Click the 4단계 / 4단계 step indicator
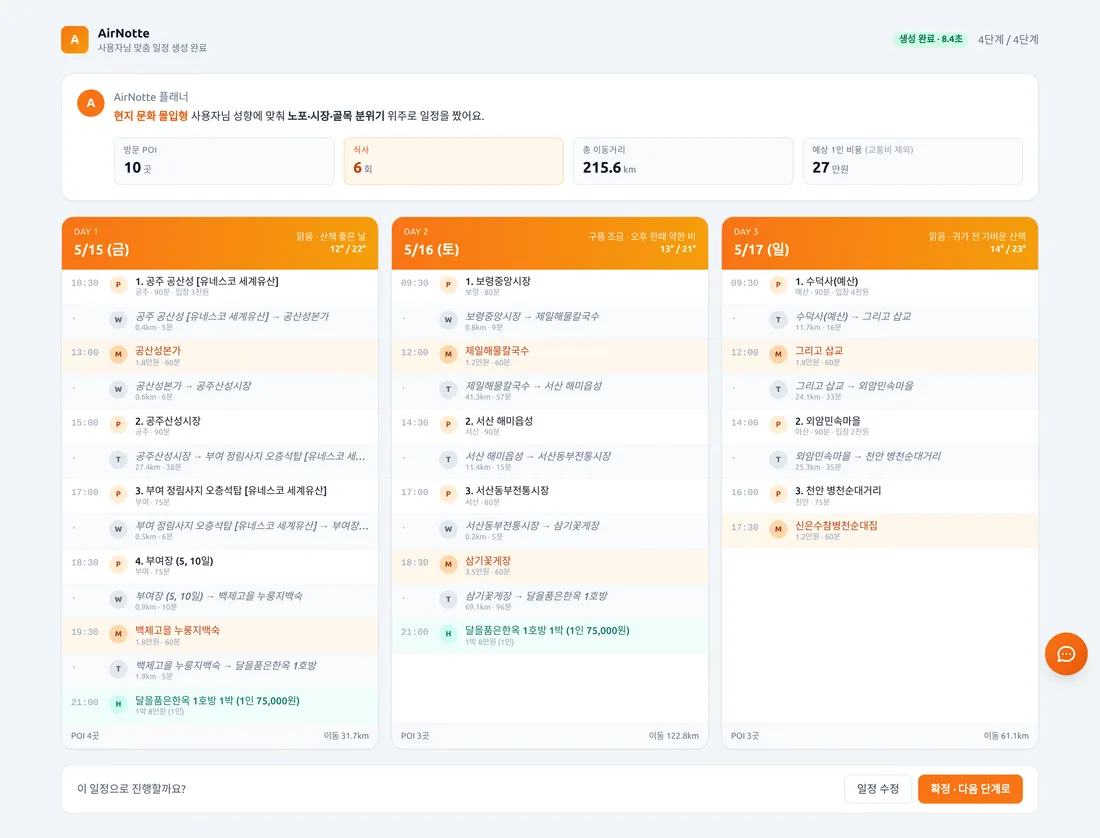1100x838 pixels. (x=1008, y=40)
